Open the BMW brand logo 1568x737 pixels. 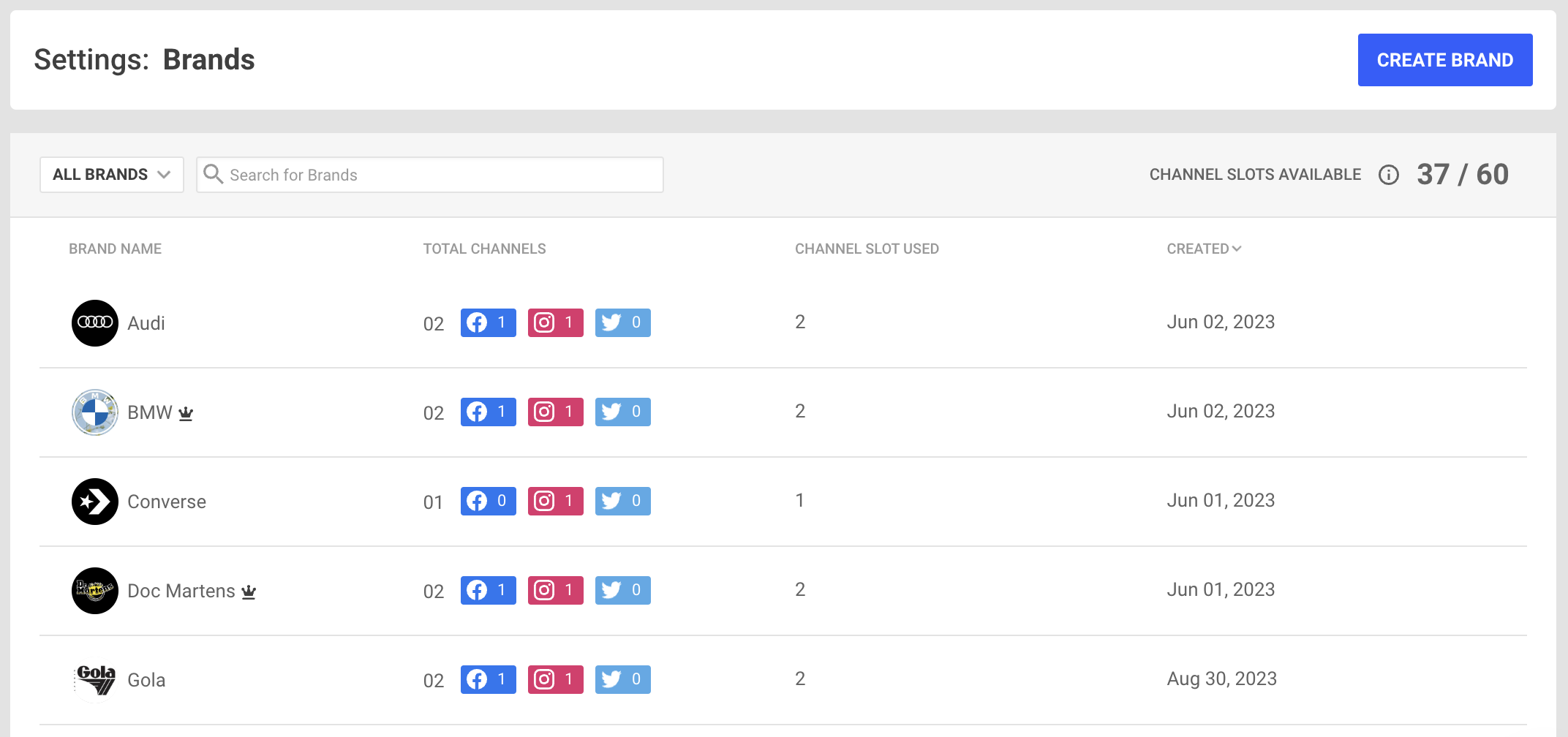pos(95,412)
